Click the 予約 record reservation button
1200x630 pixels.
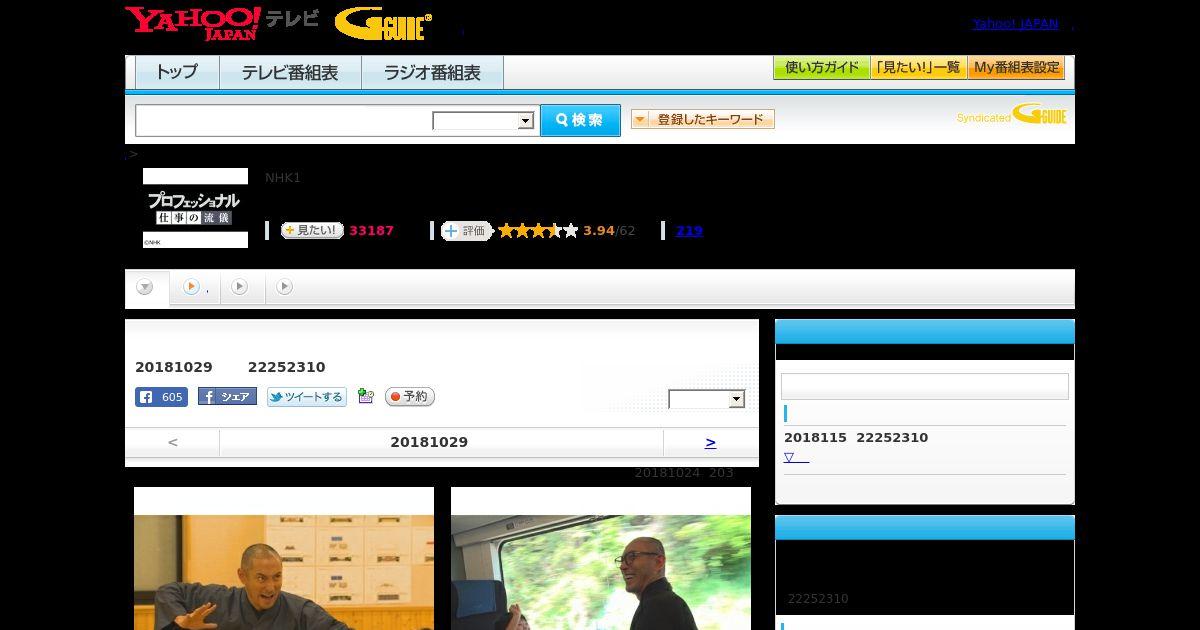[410, 397]
